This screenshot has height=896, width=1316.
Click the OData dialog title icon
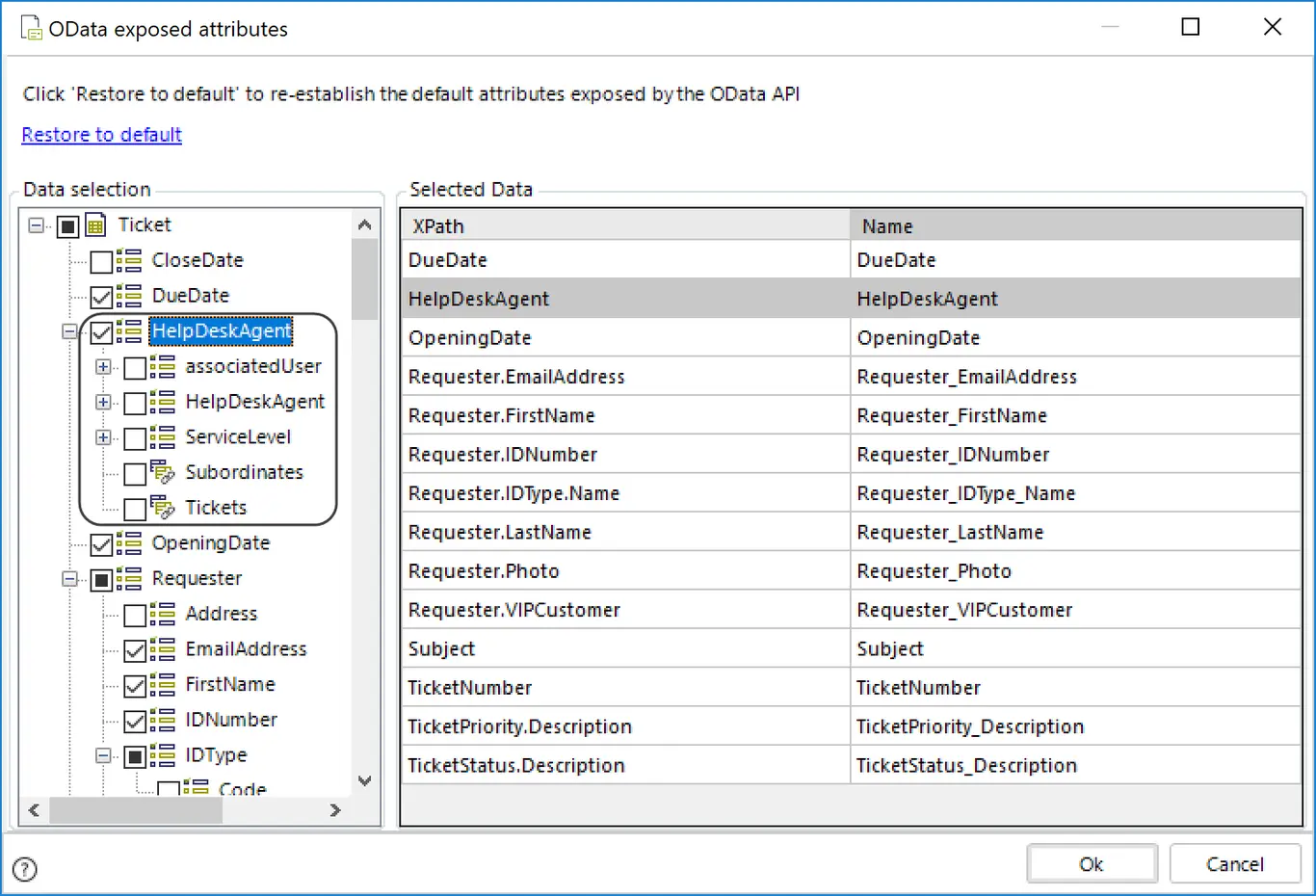click(32, 28)
